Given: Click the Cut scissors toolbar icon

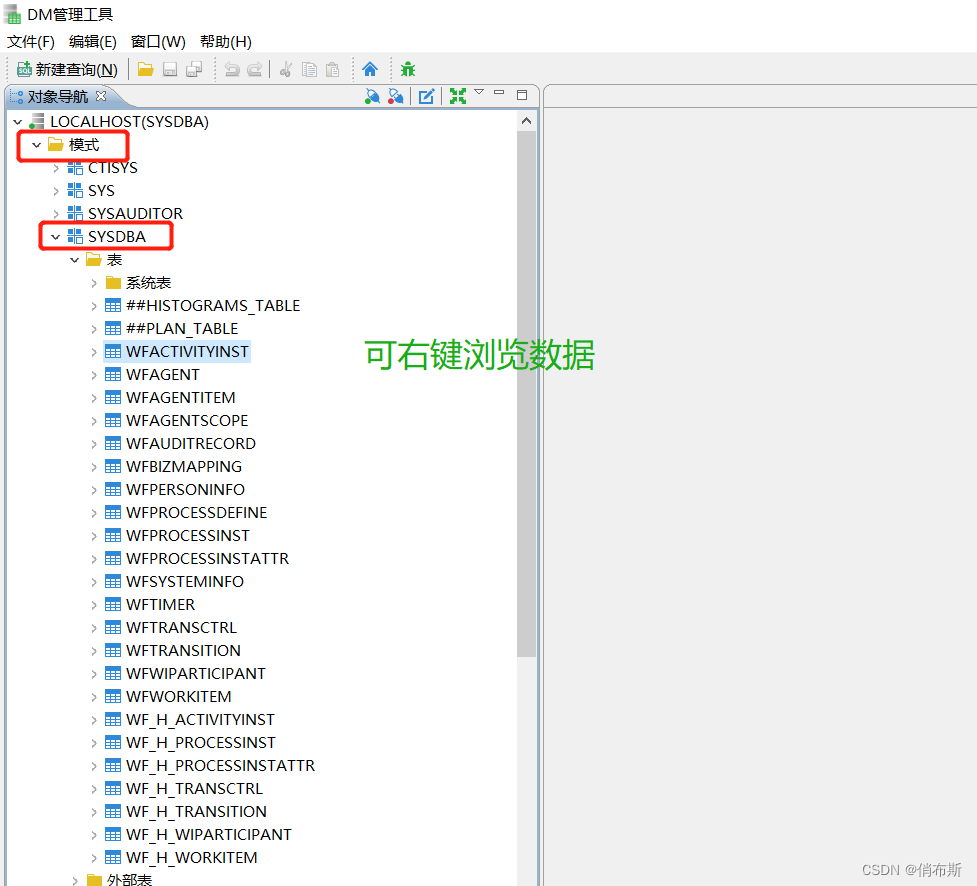Looking at the screenshot, I should click(286, 69).
